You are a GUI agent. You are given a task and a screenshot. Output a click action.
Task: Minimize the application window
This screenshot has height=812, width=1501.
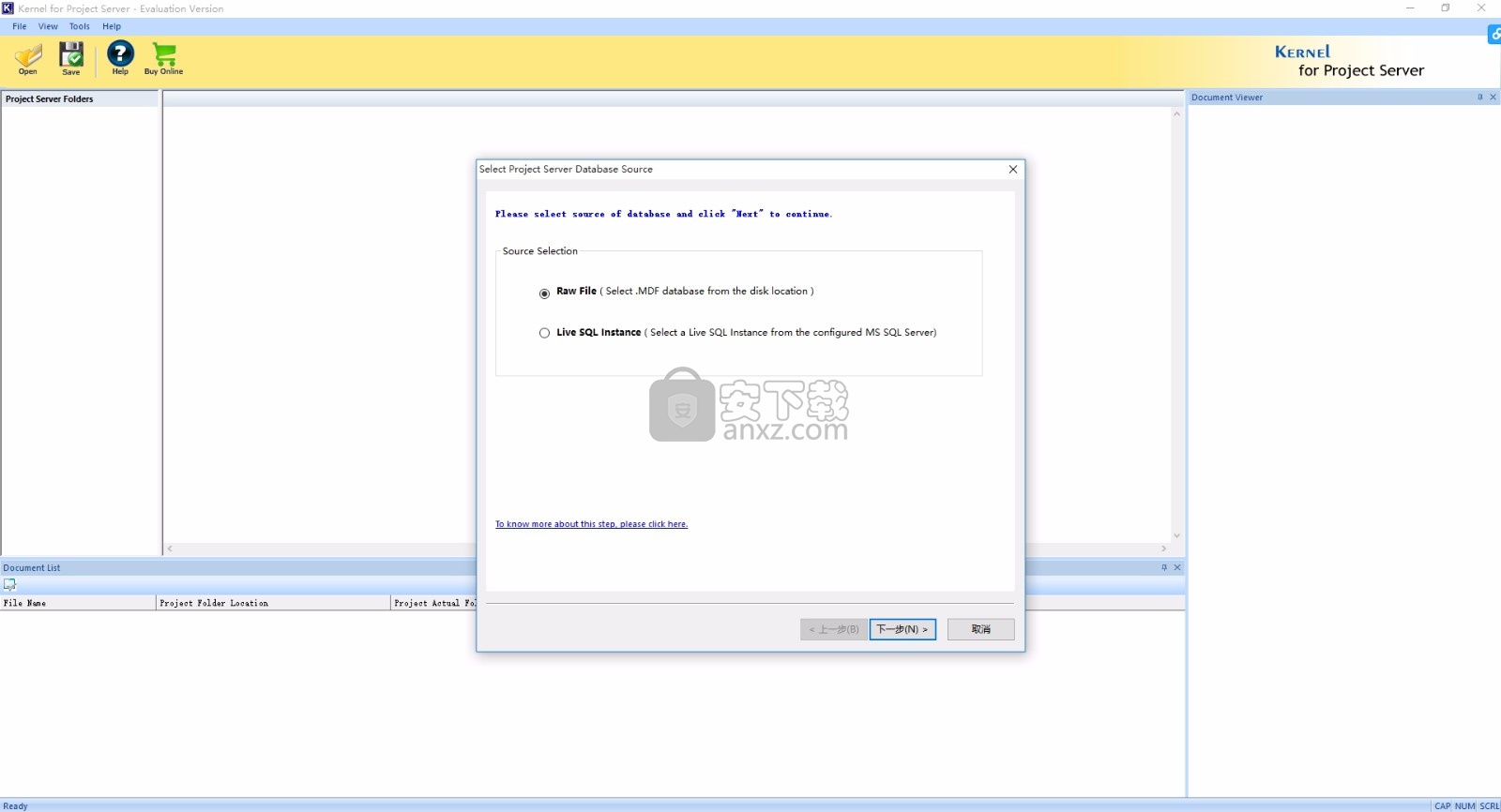click(1410, 8)
